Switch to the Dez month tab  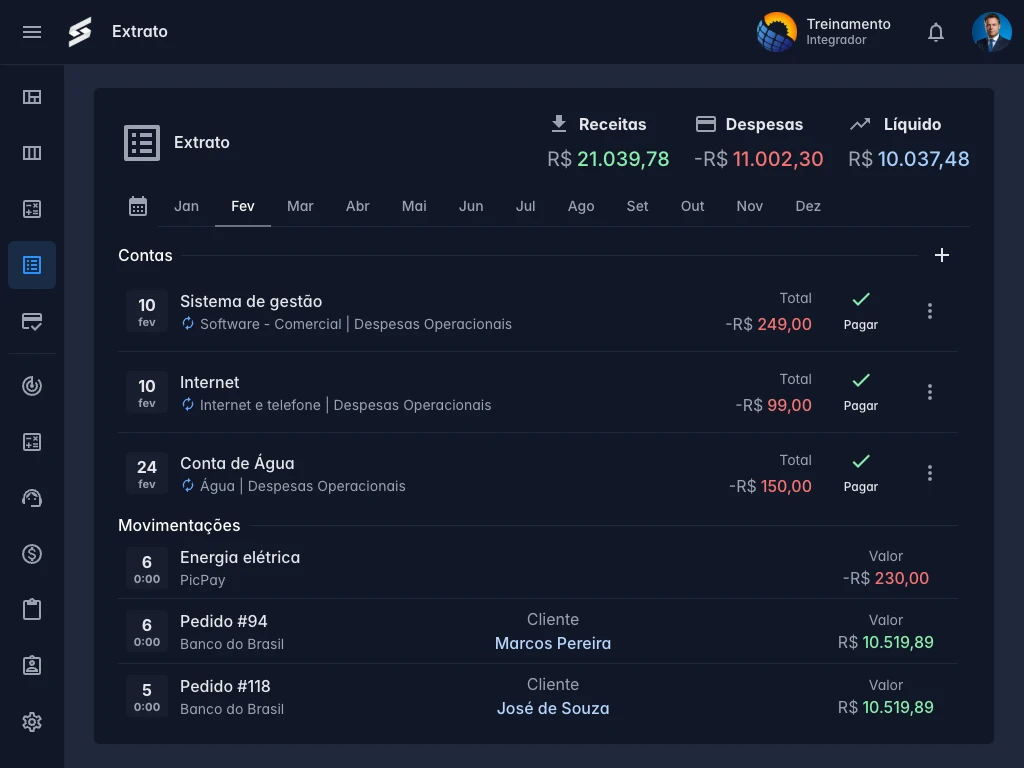point(808,206)
